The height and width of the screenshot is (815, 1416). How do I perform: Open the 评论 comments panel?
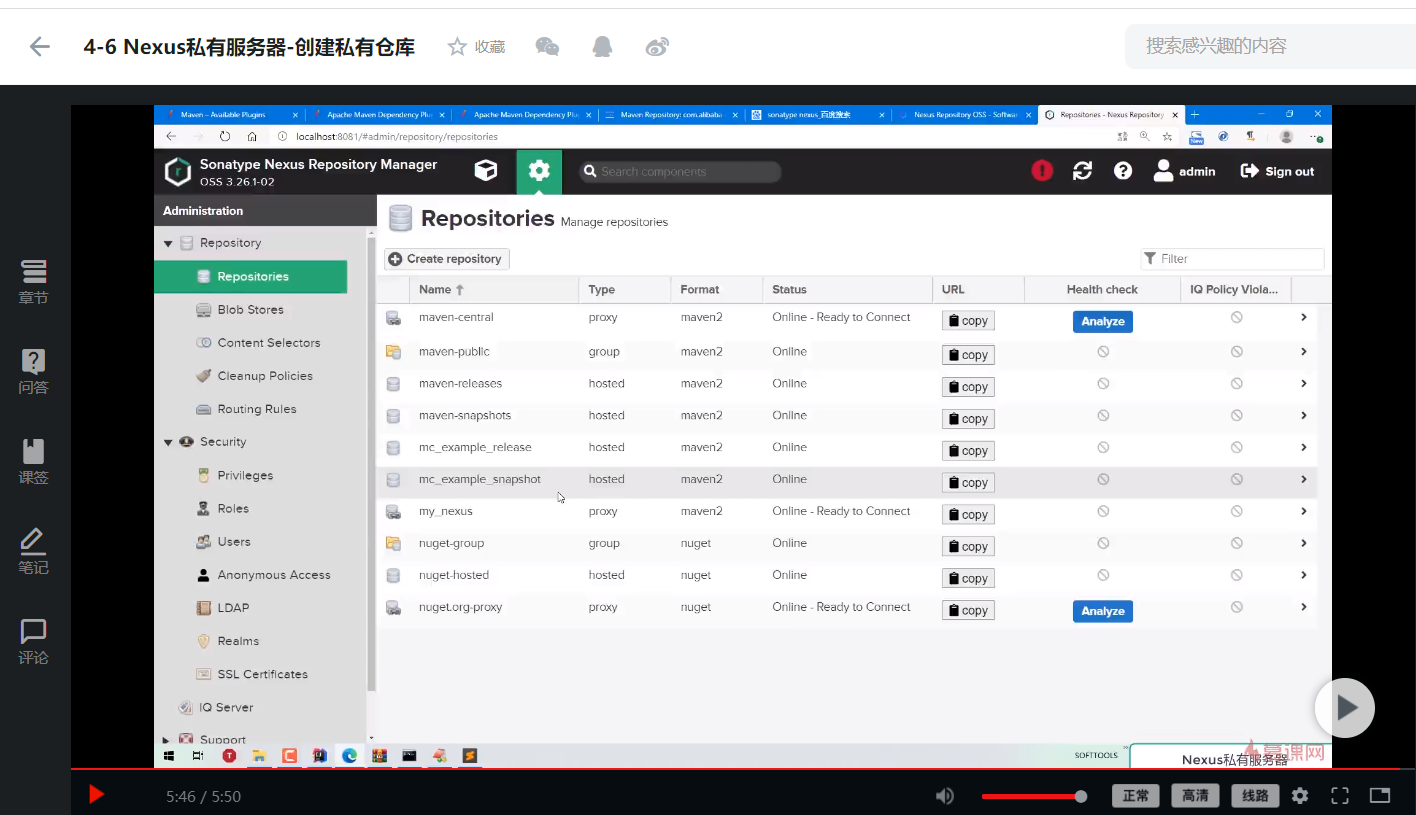pyautogui.click(x=33, y=642)
